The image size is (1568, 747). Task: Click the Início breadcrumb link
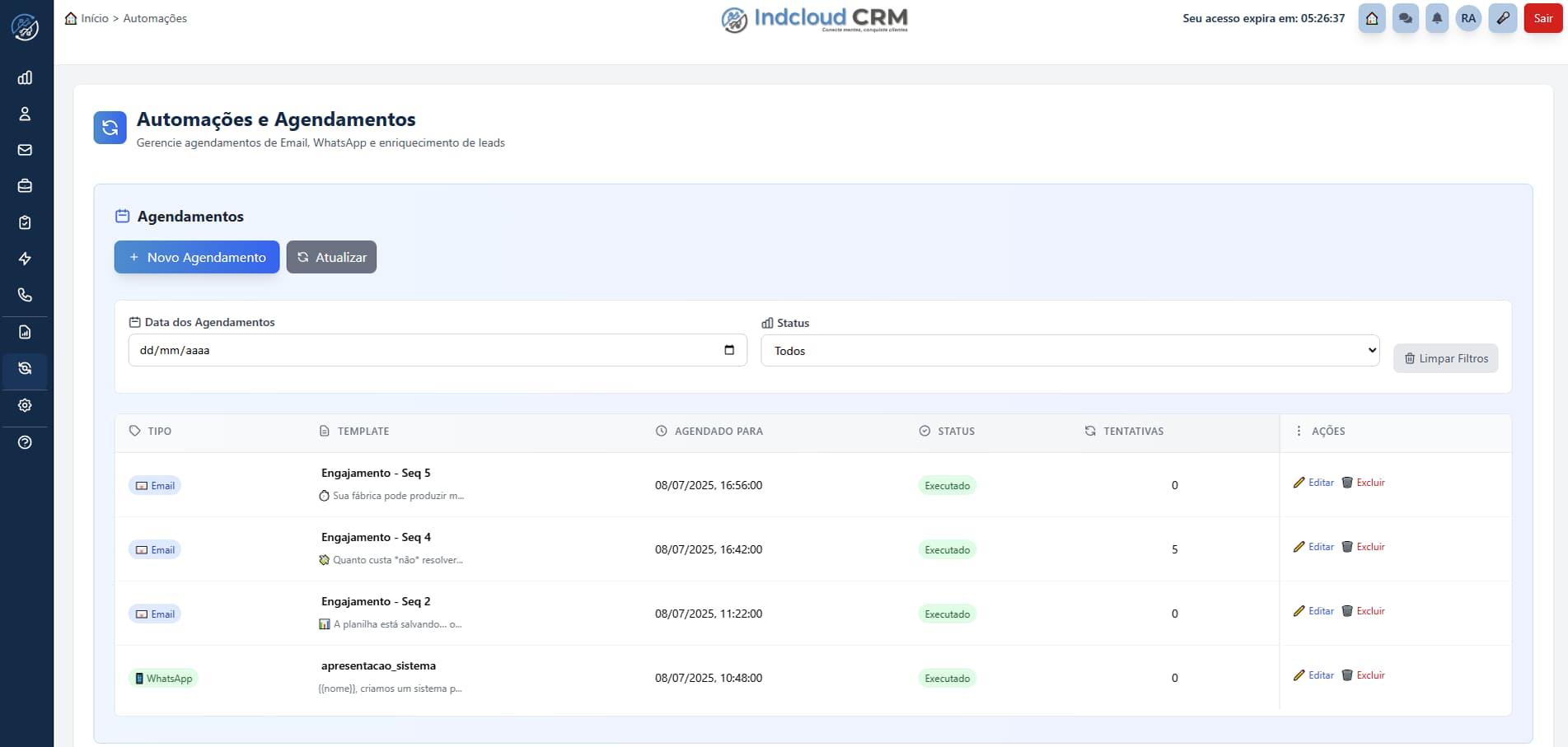[94, 18]
